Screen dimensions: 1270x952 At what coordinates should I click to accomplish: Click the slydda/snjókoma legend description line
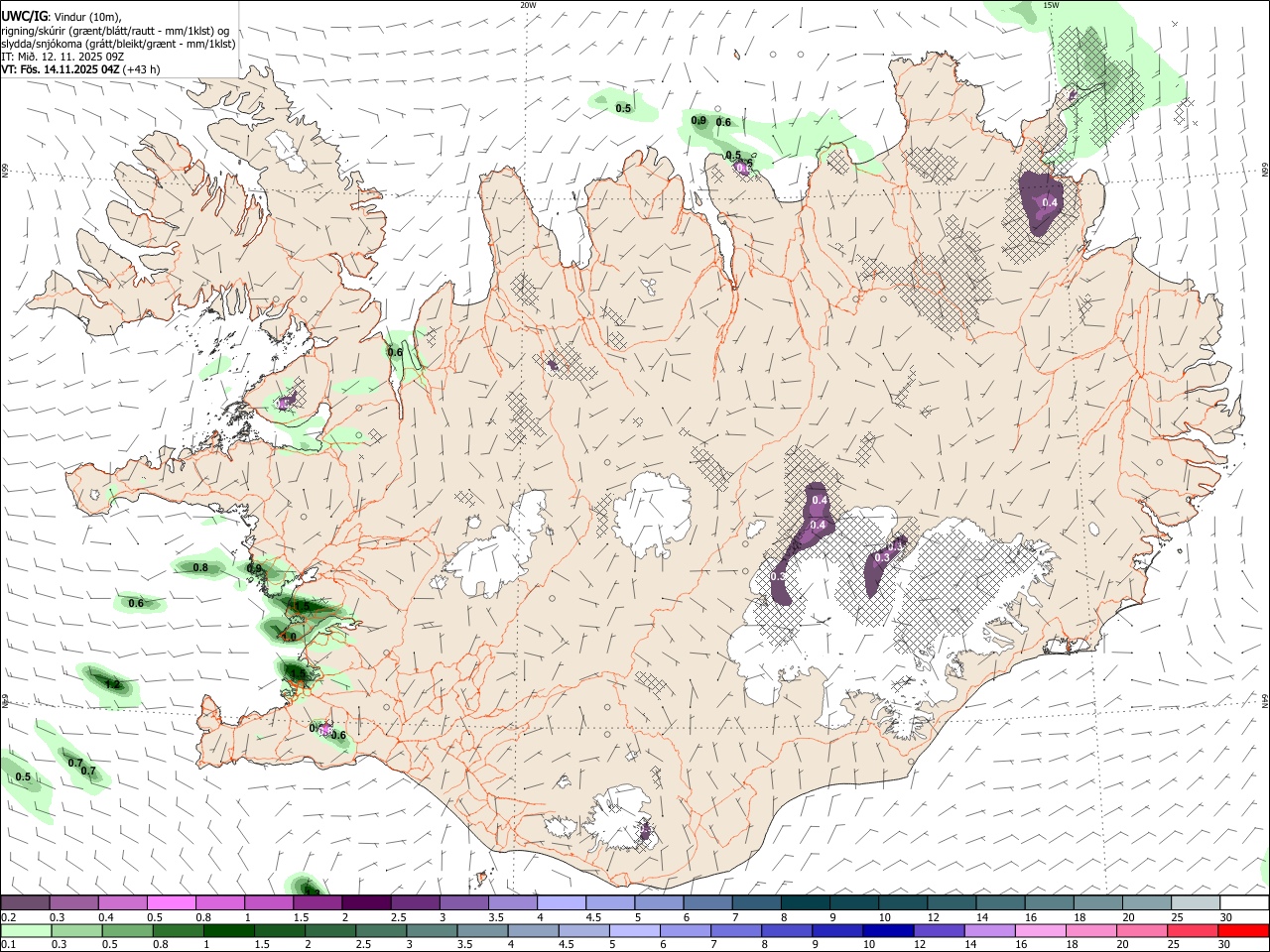(118, 44)
